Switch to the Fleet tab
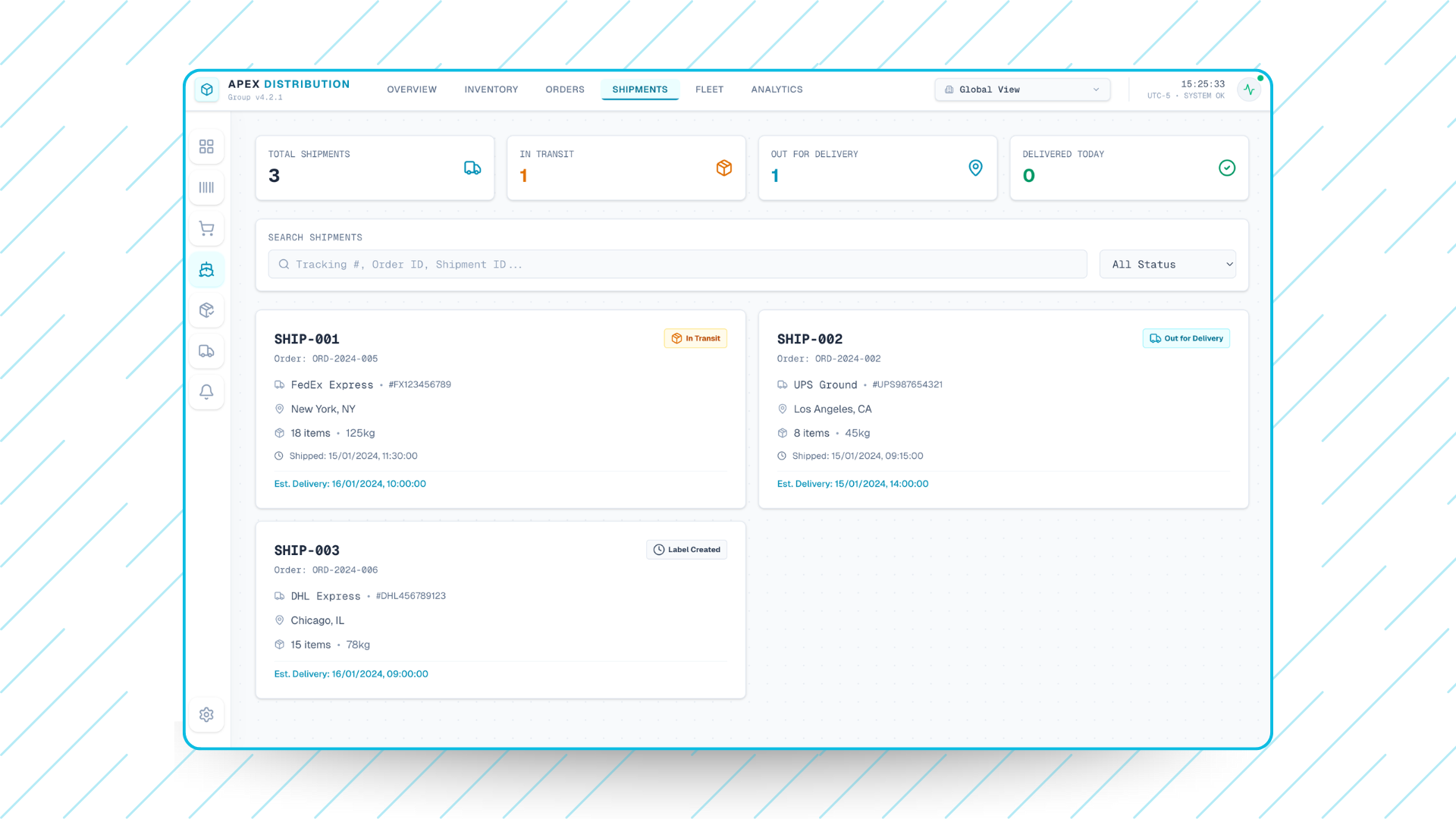Viewport: 1456px width, 819px height. (x=709, y=89)
